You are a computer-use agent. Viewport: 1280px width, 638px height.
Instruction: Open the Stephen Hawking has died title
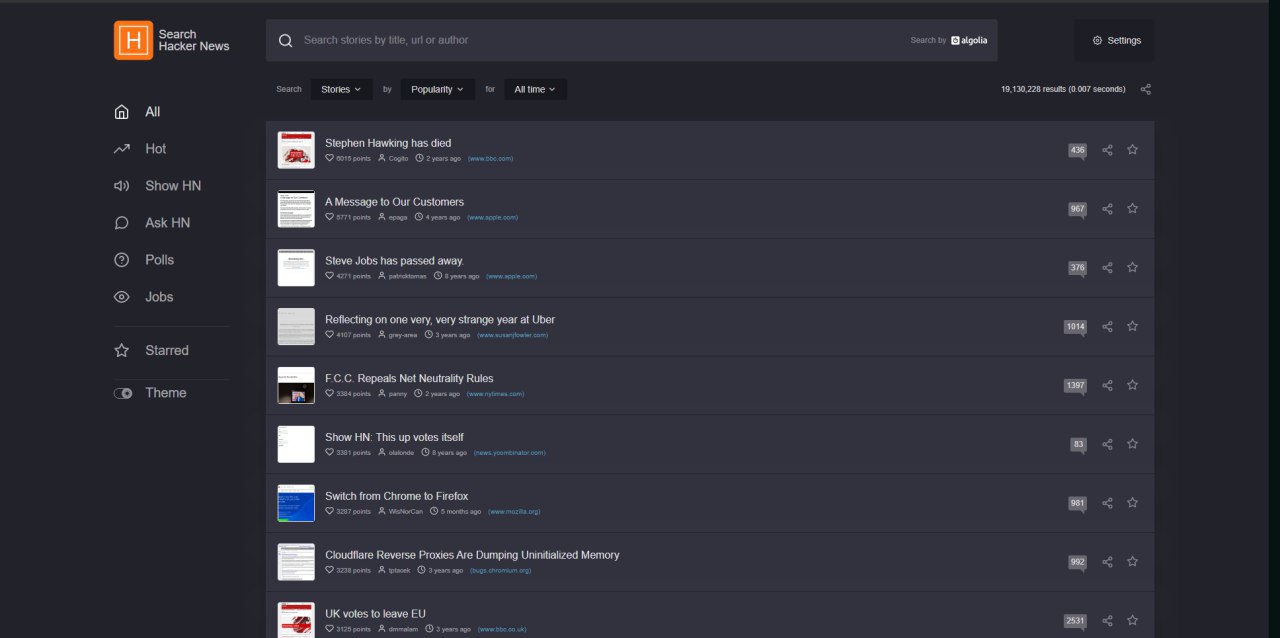tap(388, 143)
